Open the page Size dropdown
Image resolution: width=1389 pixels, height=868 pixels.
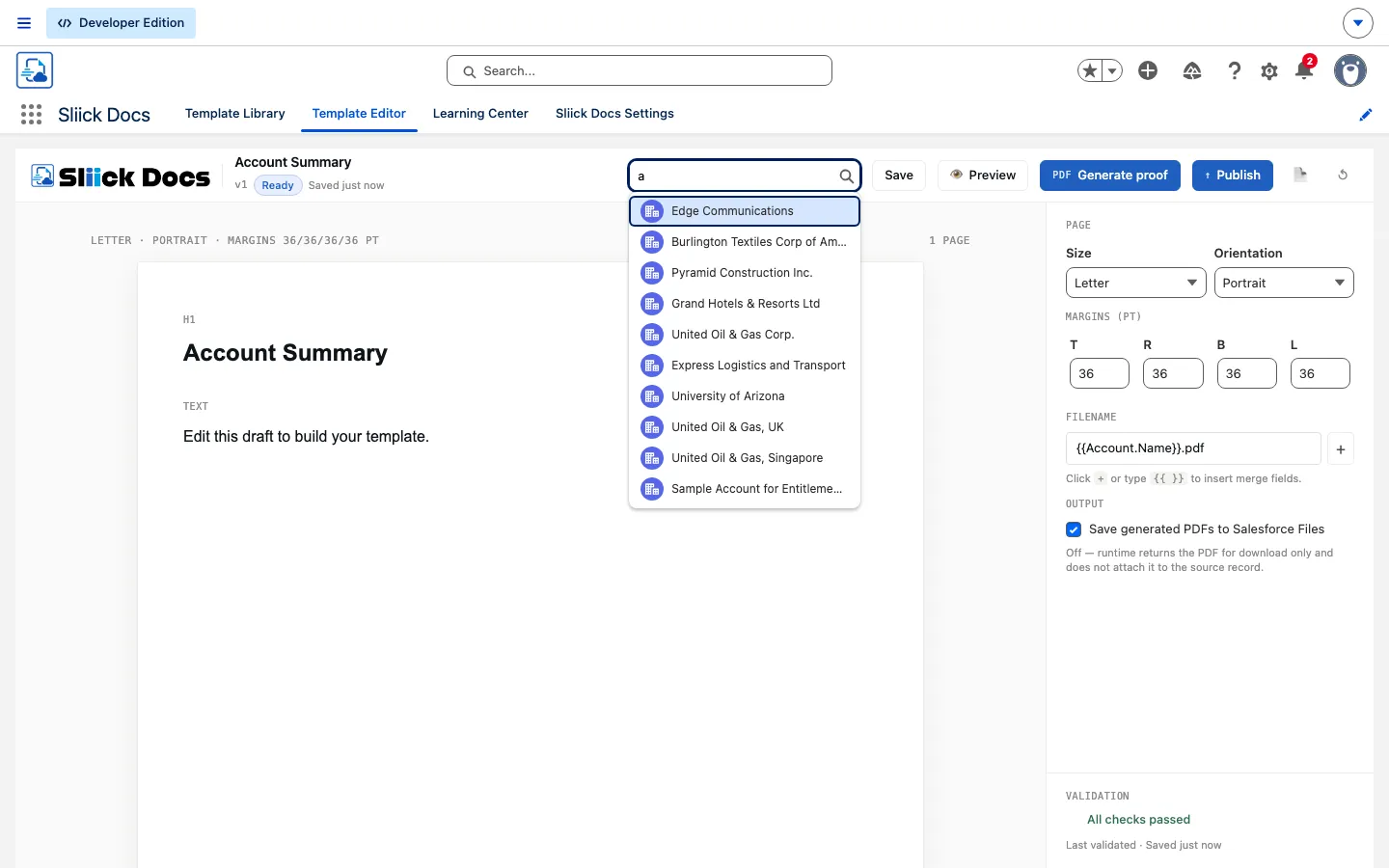pyautogui.click(x=1135, y=283)
